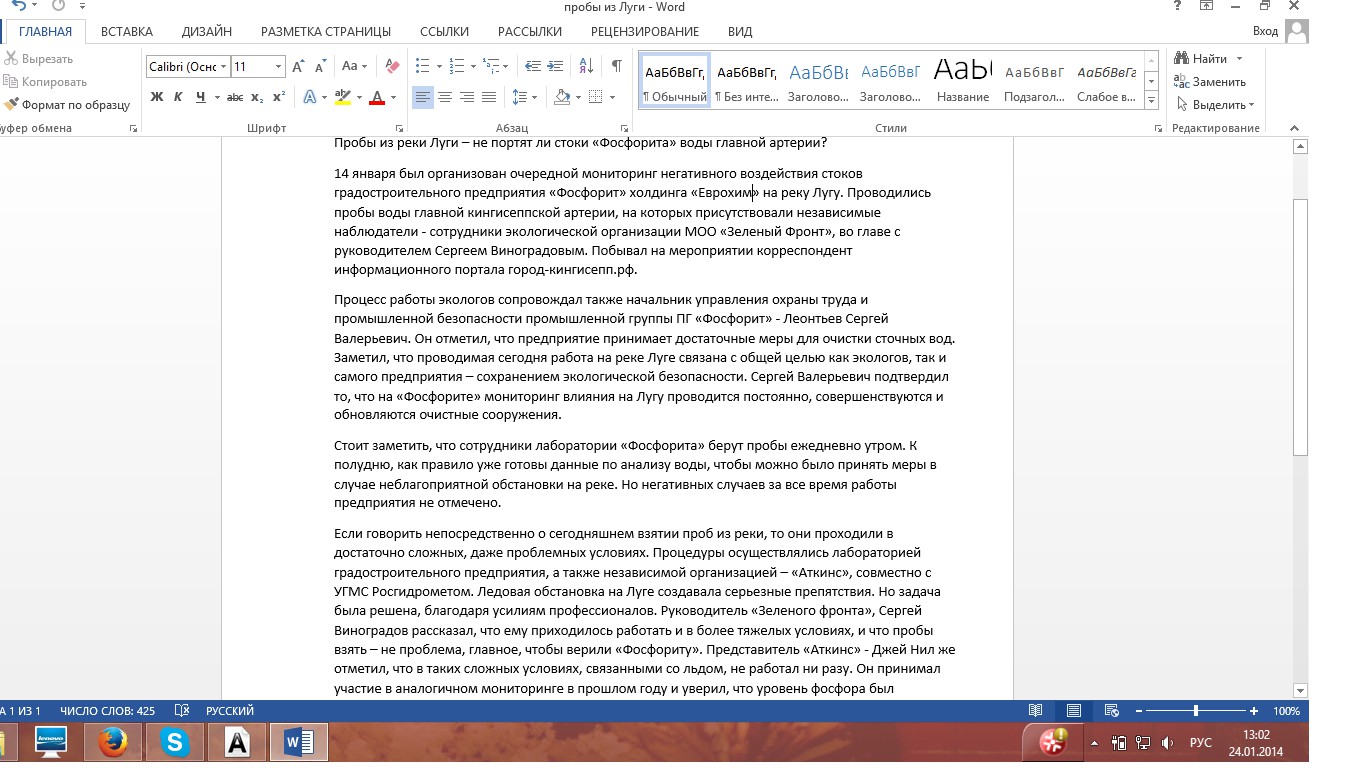Undo the last action in the title bar
Viewport: 1366px width, 768px height.
[19, 6]
